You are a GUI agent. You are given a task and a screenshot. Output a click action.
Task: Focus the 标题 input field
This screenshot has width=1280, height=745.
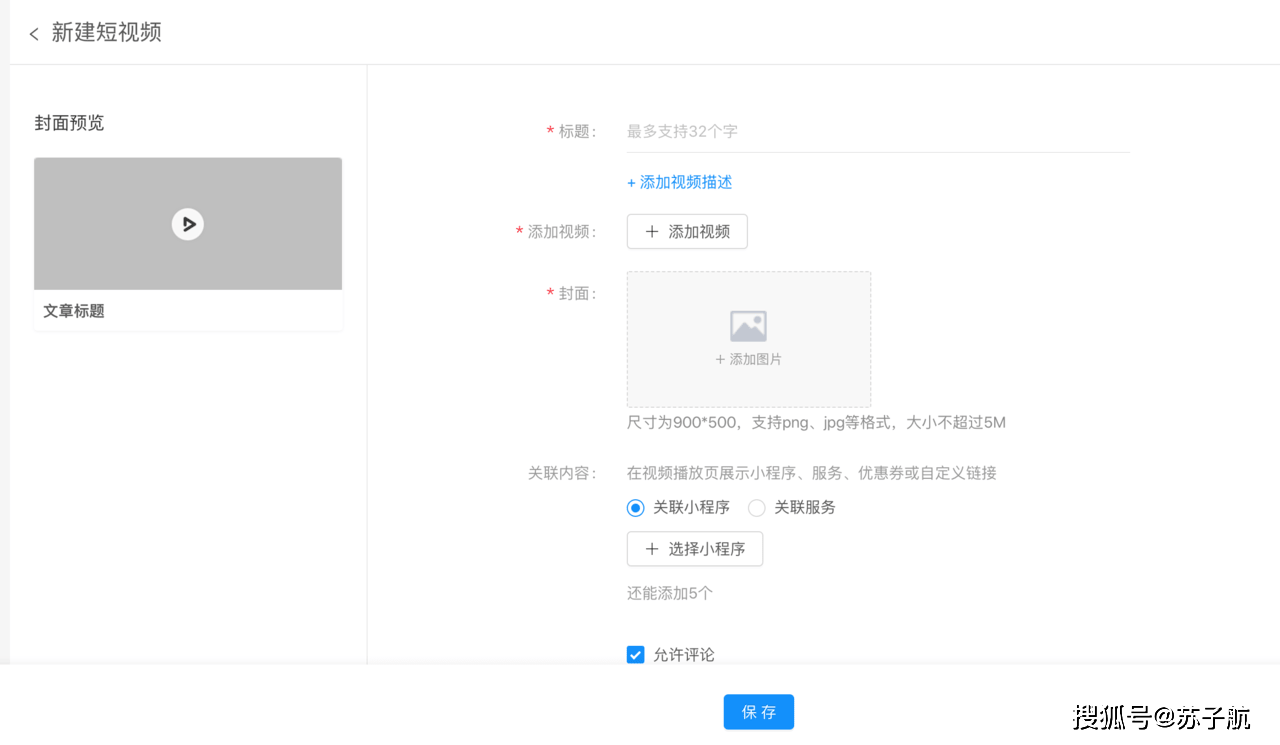(878, 132)
